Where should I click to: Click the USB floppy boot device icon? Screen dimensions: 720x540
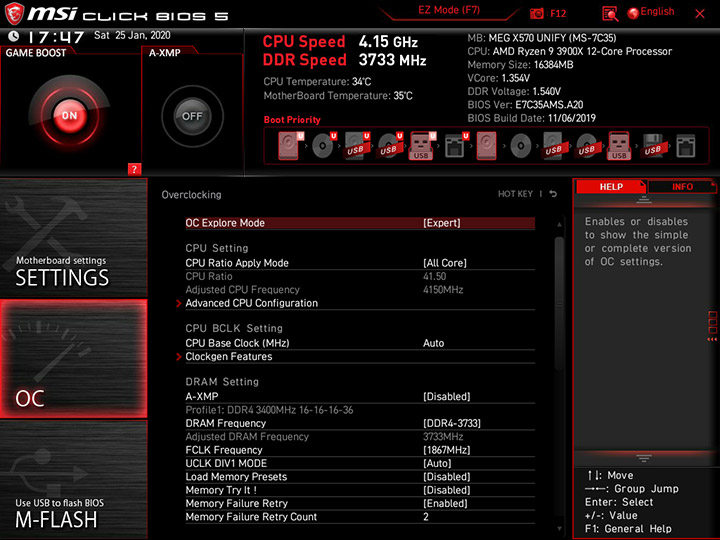coord(652,146)
